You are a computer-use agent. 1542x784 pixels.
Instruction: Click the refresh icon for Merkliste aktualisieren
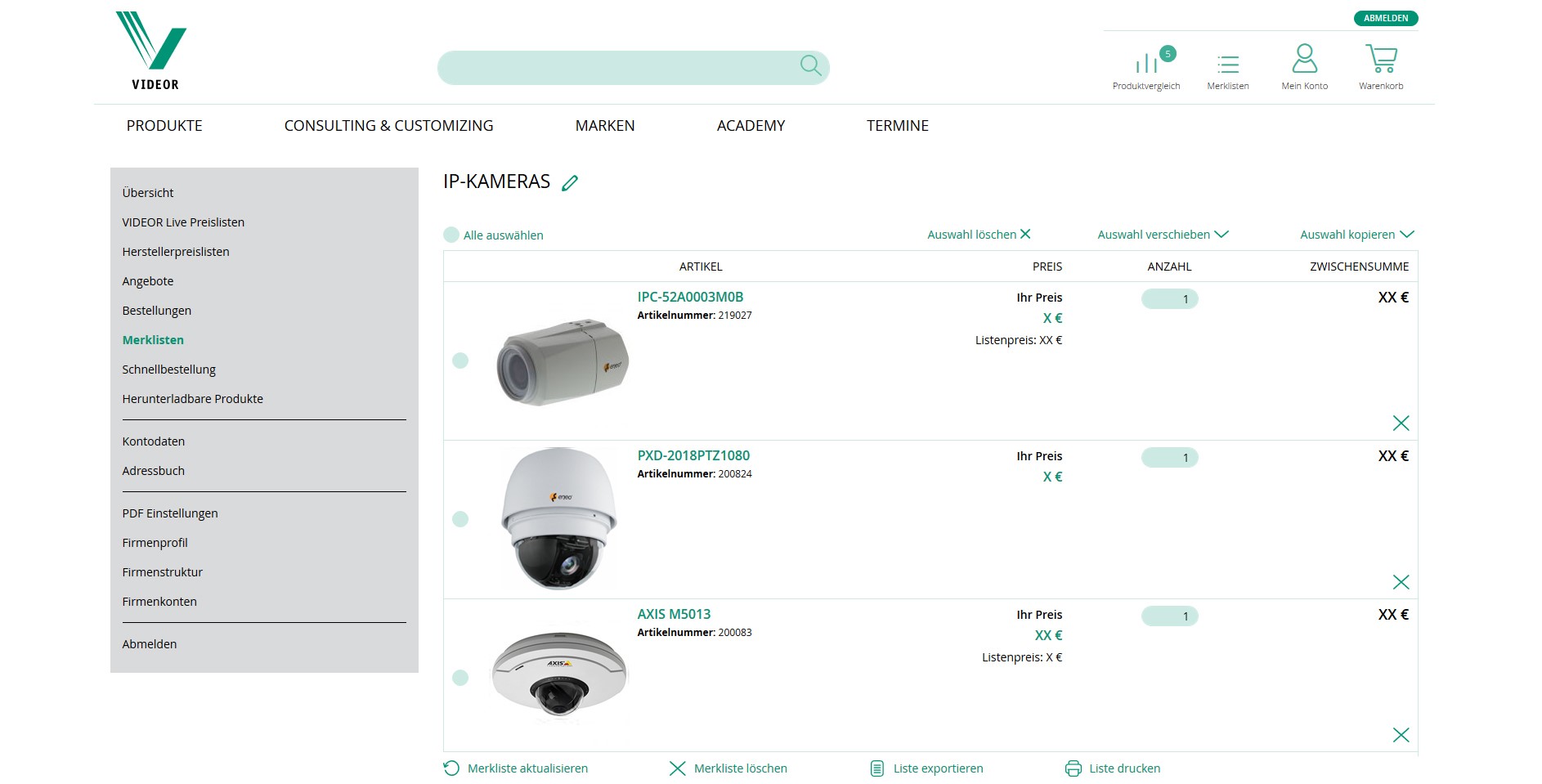point(451,768)
